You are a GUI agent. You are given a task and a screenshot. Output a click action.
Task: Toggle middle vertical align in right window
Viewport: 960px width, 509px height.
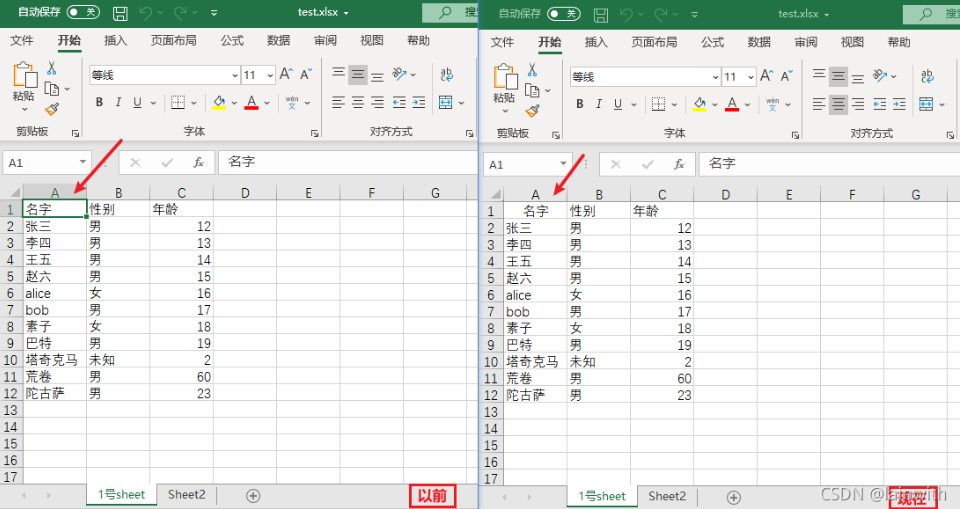(839, 77)
